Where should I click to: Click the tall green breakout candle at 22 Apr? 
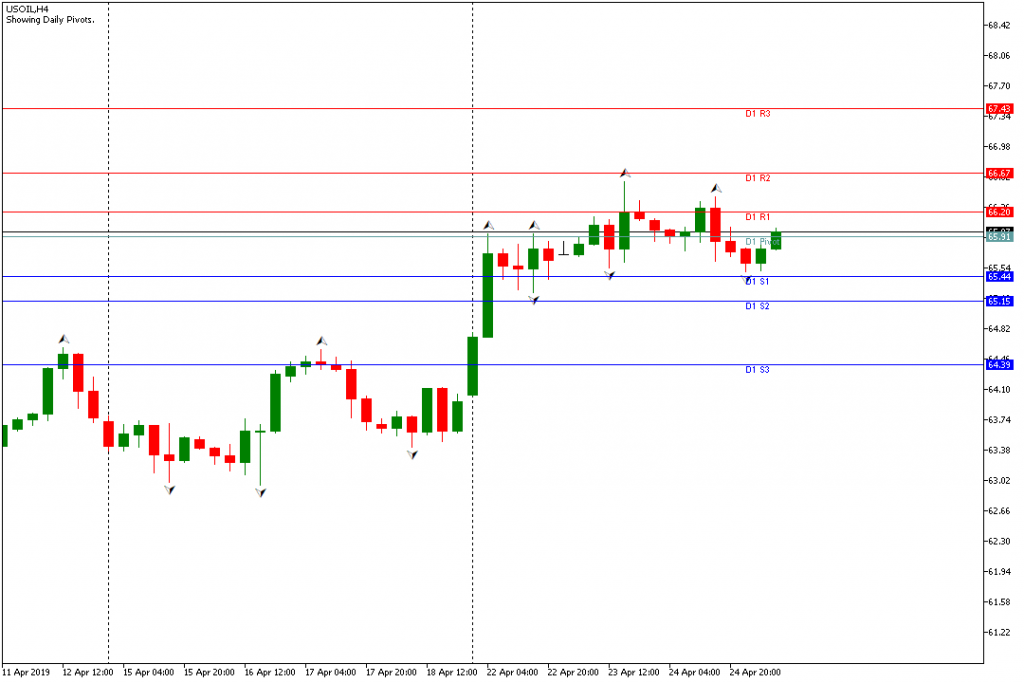point(488,295)
